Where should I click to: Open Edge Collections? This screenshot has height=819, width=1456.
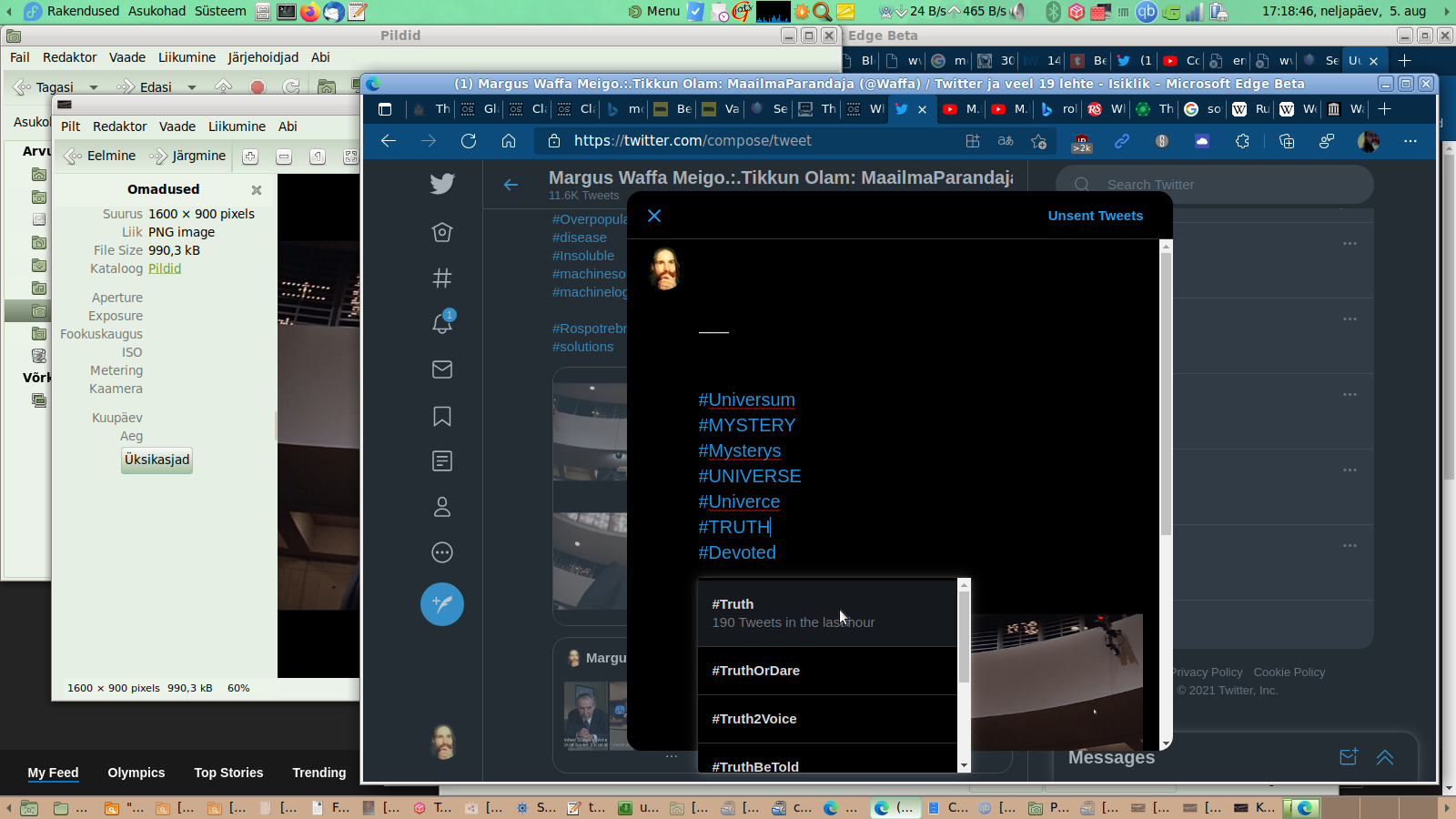[1287, 141]
